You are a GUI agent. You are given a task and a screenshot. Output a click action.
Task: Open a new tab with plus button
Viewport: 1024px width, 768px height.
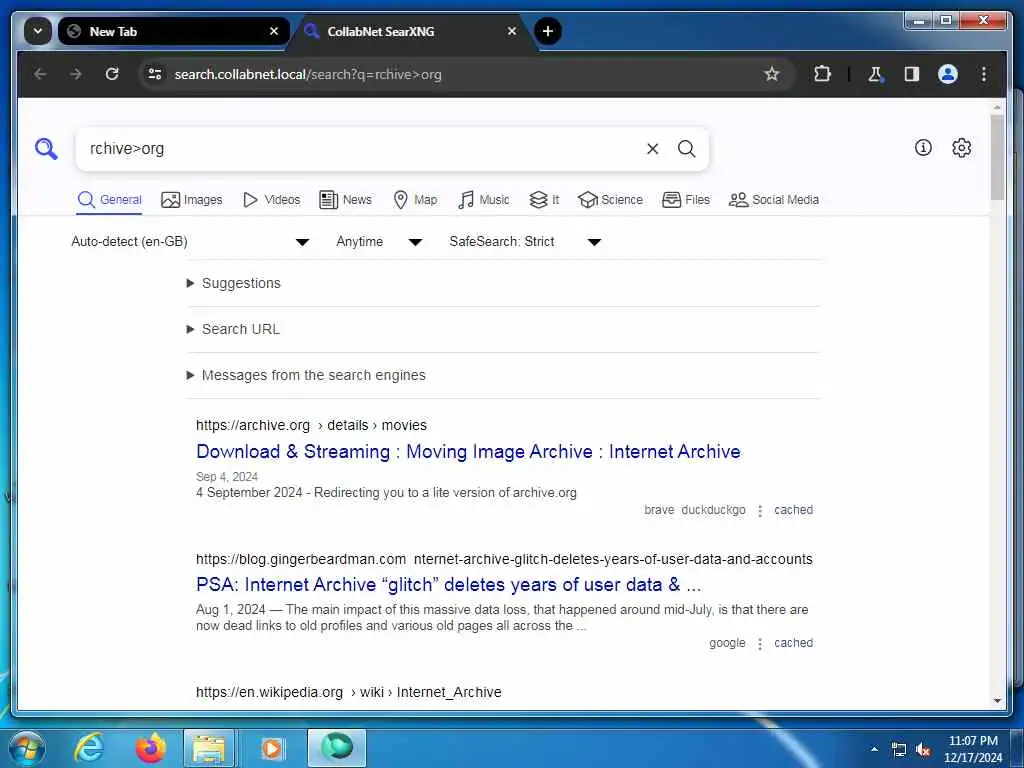tap(548, 31)
